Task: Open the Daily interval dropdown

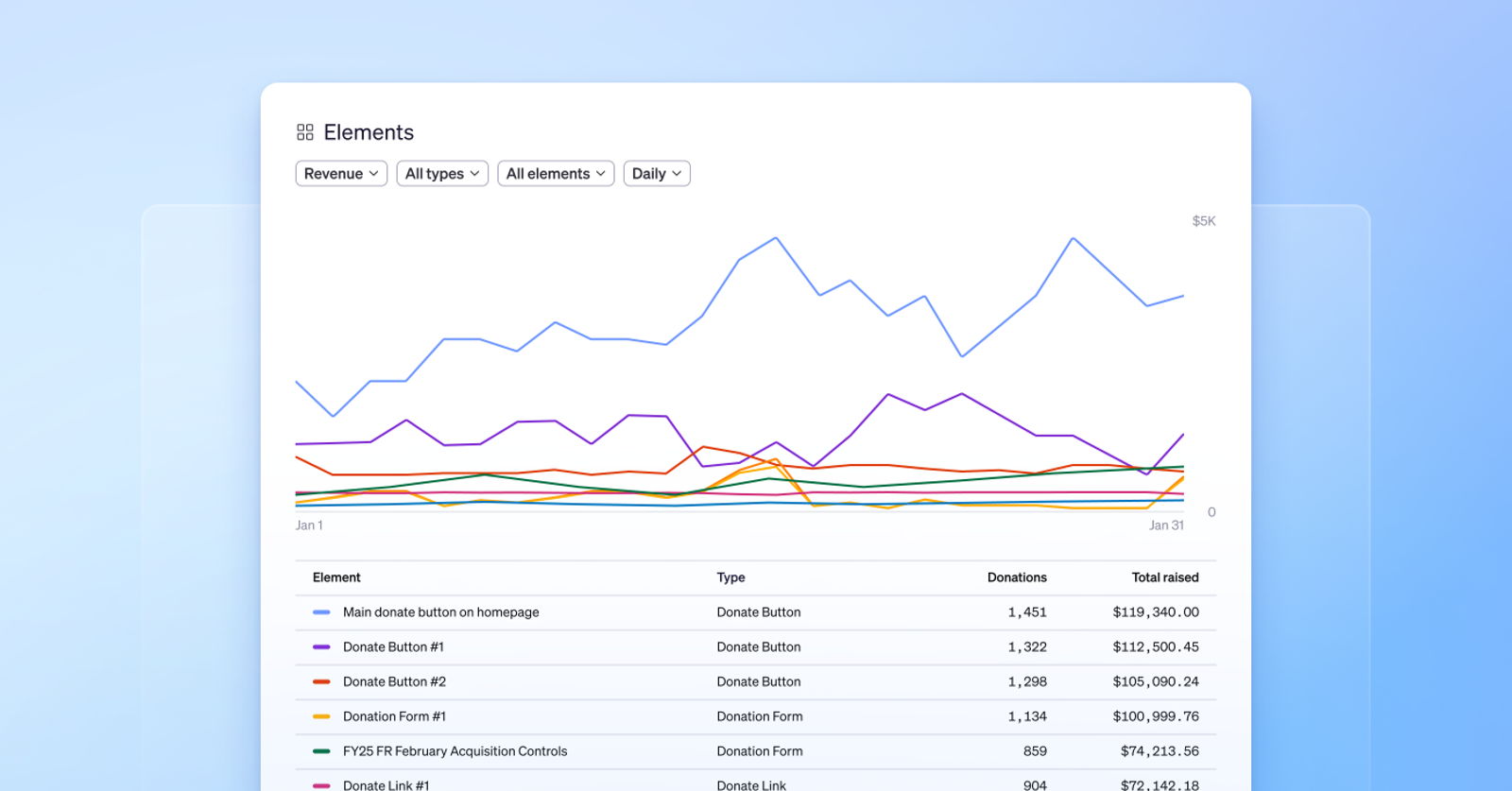Action: click(x=657, y=174)
